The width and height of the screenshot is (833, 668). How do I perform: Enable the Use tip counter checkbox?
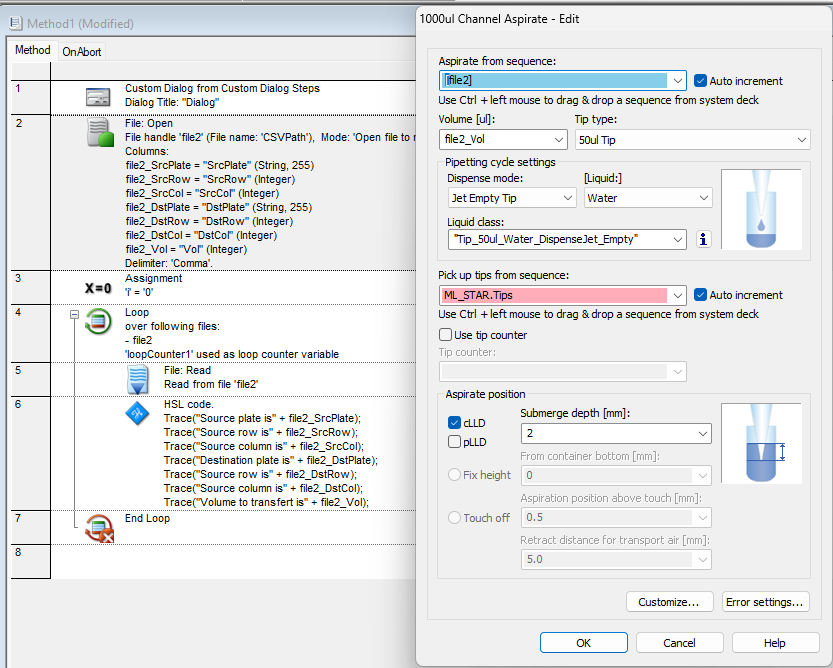click(446, 334)
